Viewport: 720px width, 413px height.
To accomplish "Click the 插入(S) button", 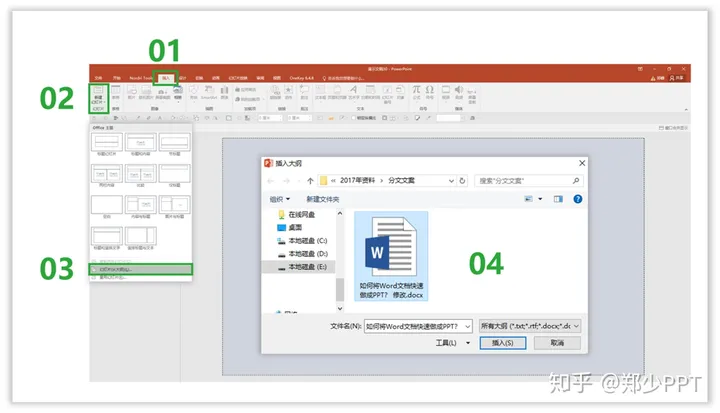I will coord(503,343).
